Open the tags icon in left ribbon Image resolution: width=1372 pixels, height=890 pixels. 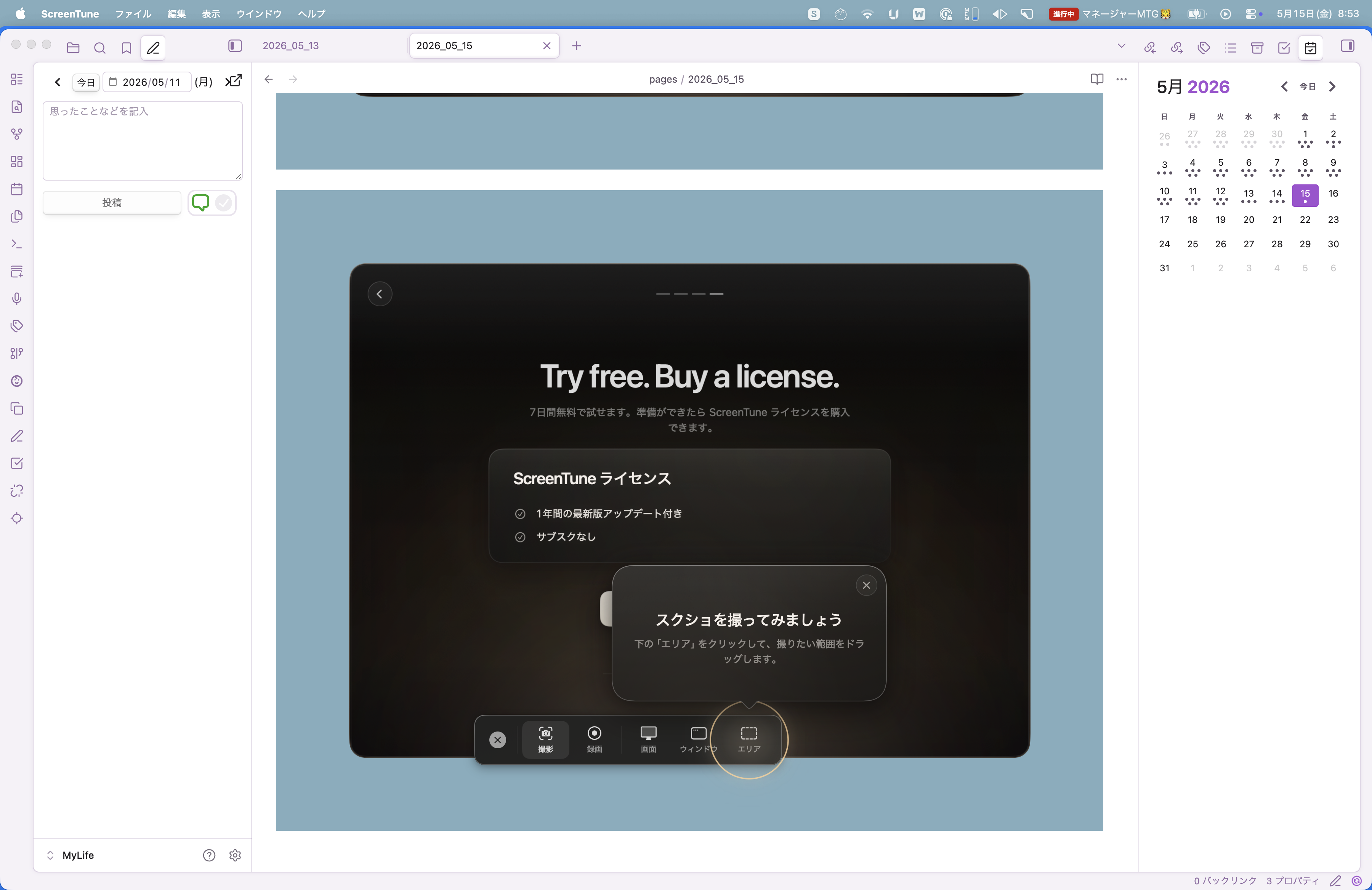tap(17, 326)
